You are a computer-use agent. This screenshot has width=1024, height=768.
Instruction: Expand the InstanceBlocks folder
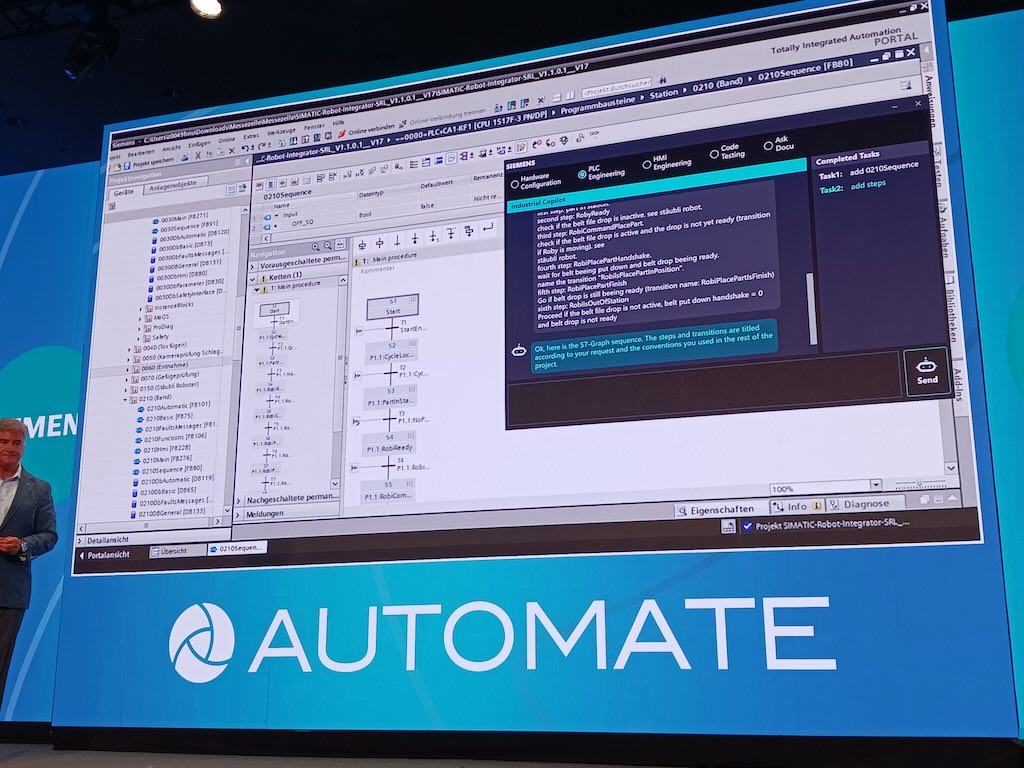point(140,308)
